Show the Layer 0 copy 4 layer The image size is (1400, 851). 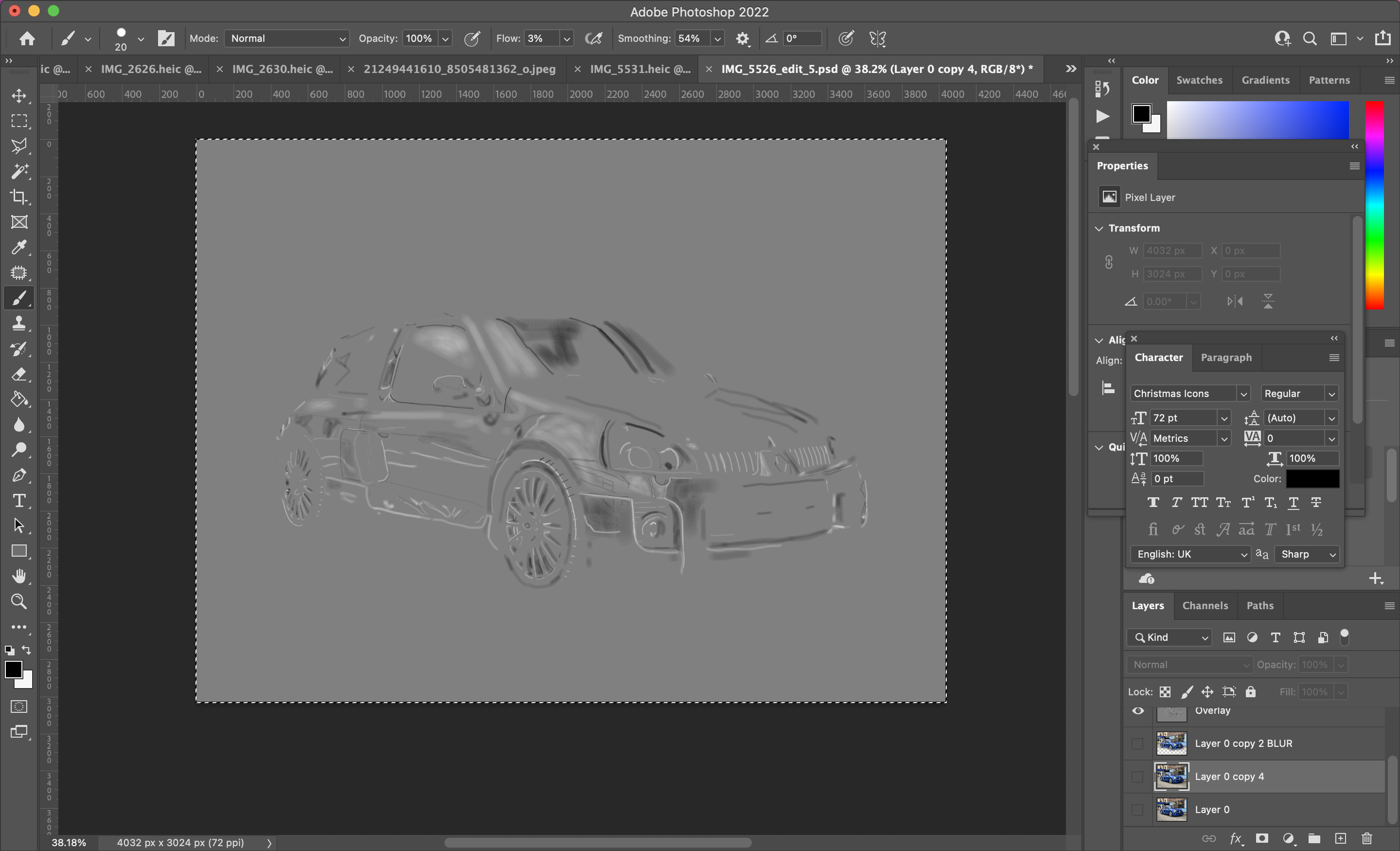coord(1137,777)
